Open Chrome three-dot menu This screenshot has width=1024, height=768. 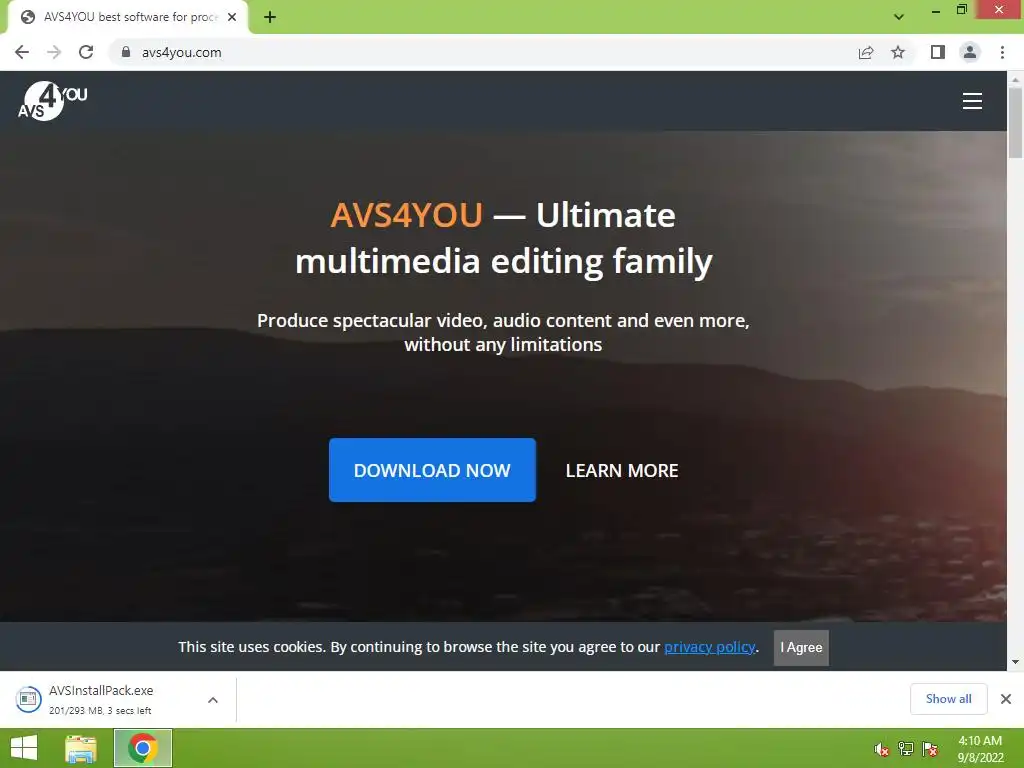click(x=1002, y=52)
